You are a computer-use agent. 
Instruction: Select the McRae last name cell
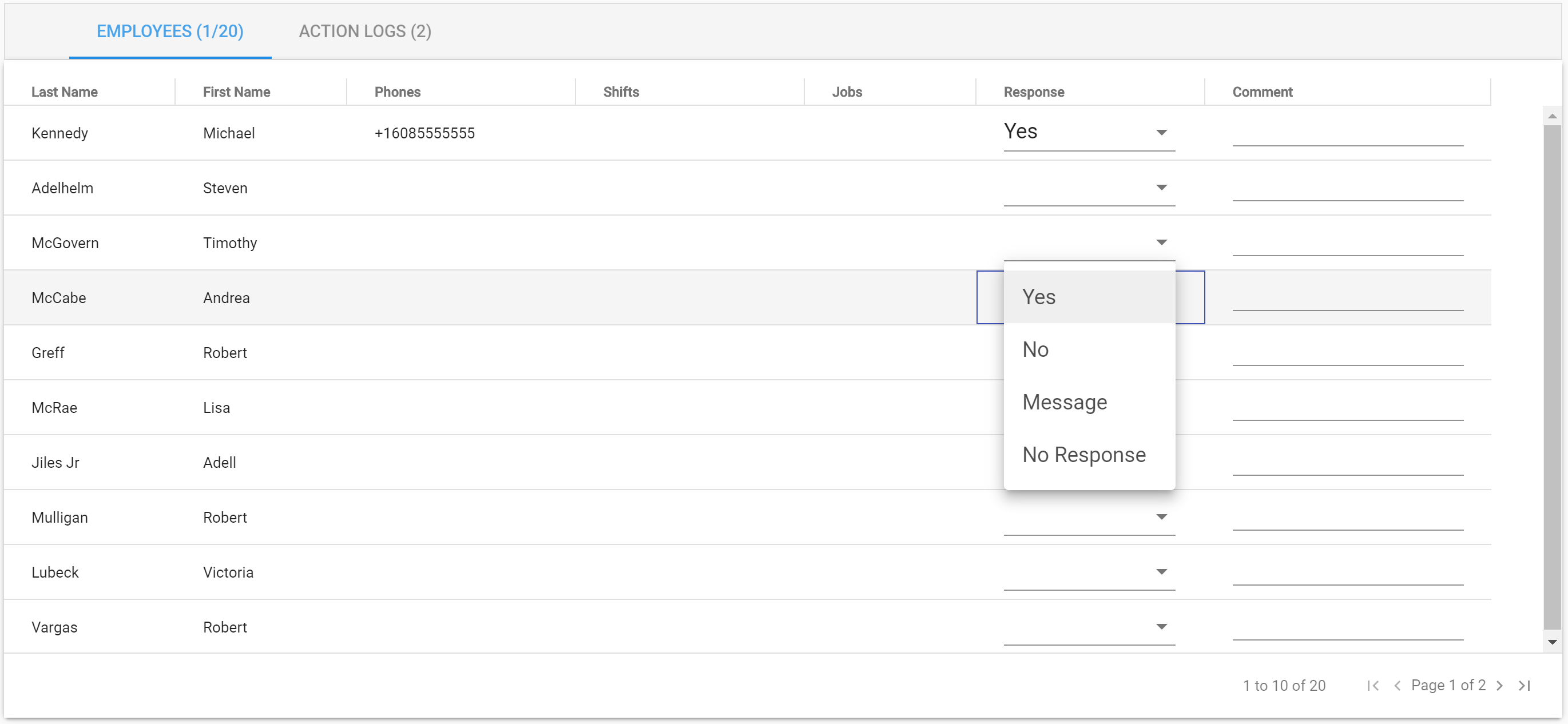pyautogui.click(x=54, y=408)
